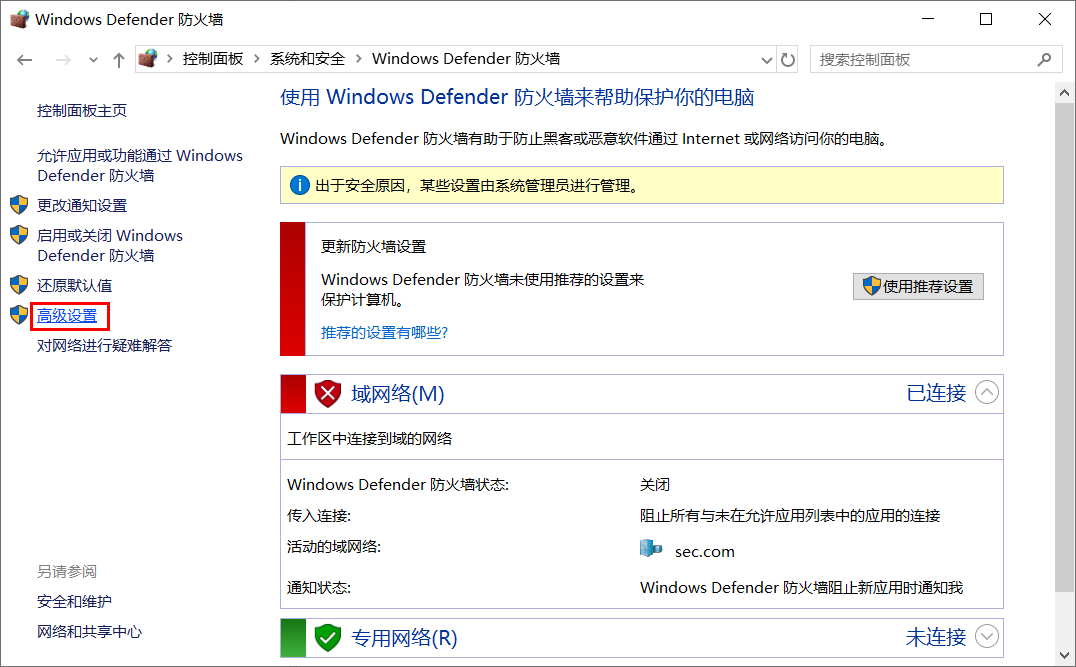Maximize the firewall window

click(x=986, y=19)
